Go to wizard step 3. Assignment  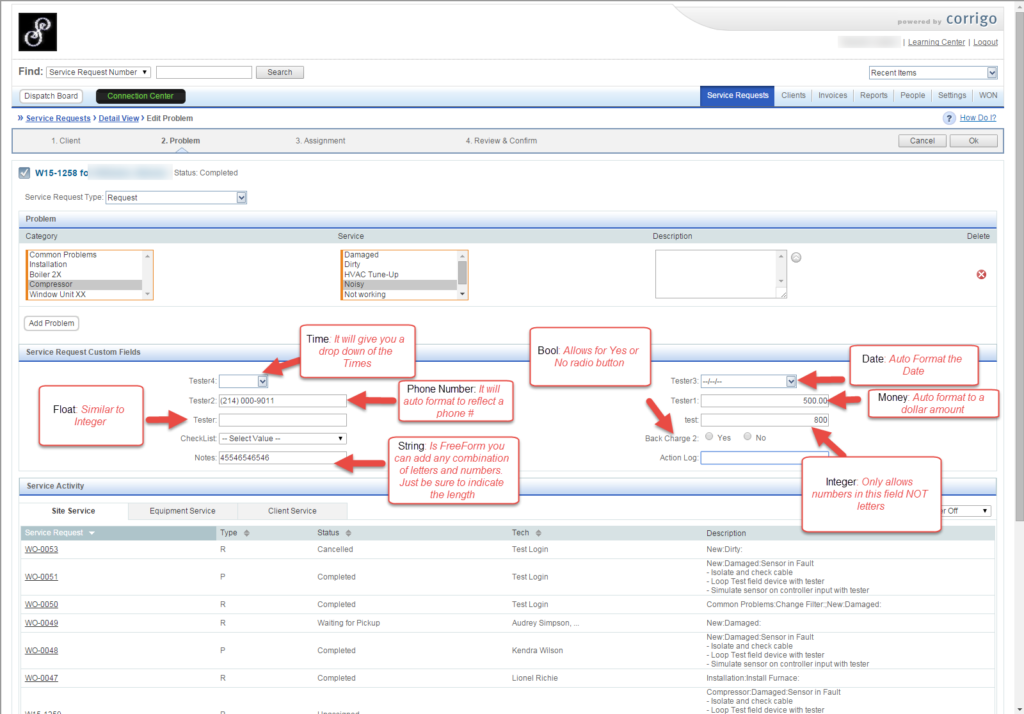[x=320, y=141]
